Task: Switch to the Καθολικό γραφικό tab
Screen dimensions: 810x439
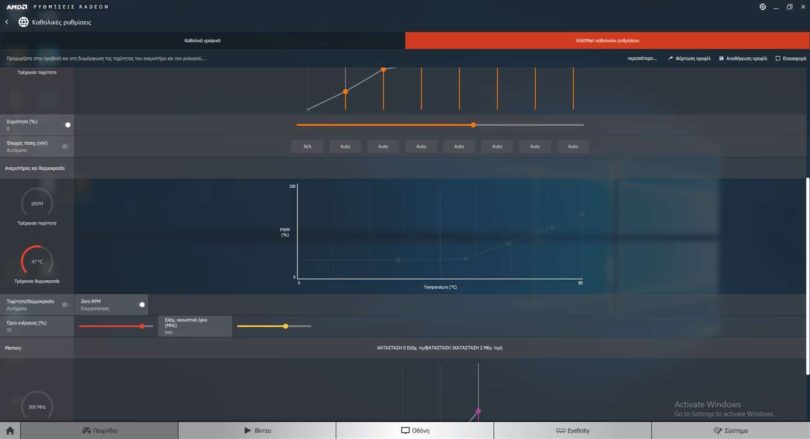Action: [202, 40]
